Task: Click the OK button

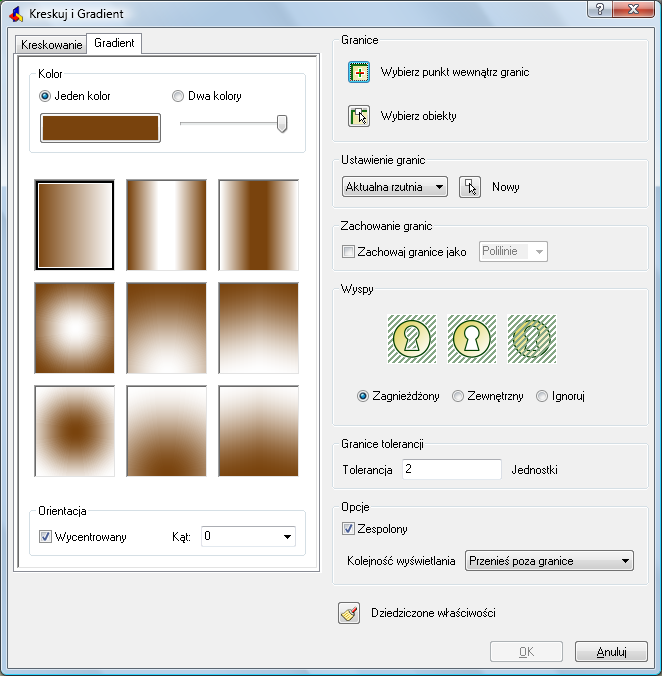Action: (x=526, y=651)
